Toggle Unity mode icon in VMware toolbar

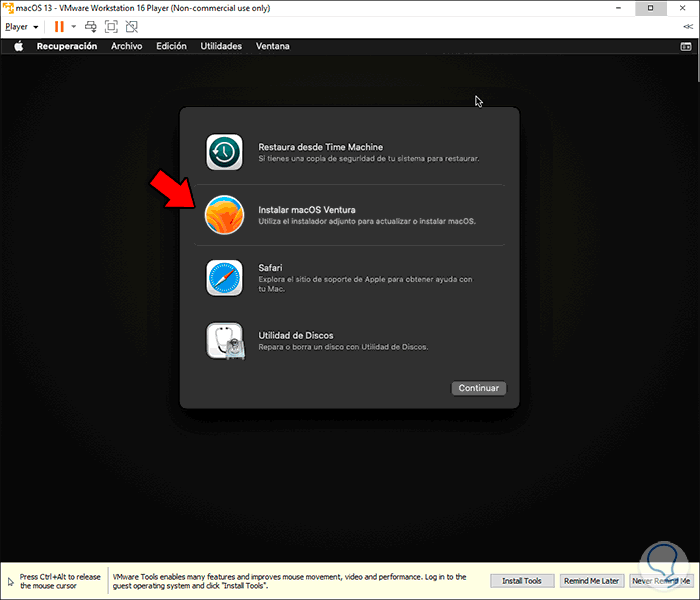(132, 27)
